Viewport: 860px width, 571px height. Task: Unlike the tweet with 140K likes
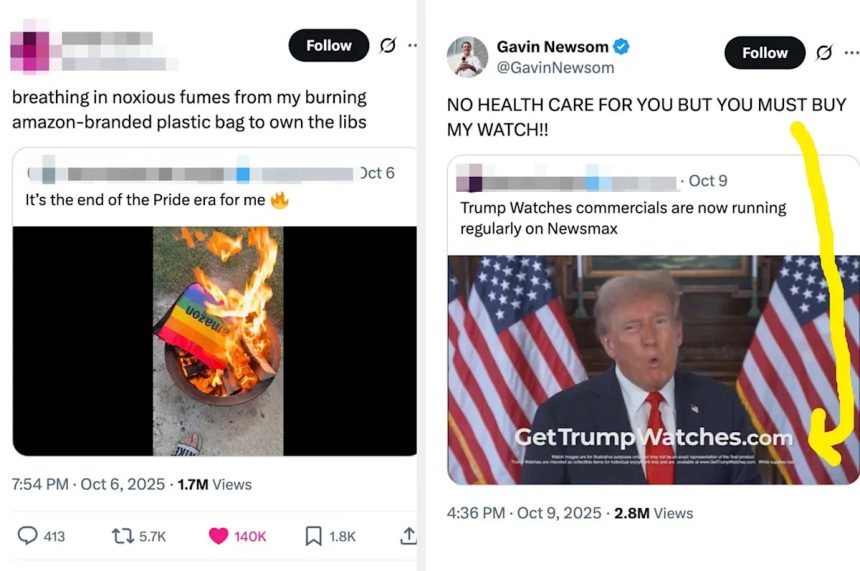click(237, 536)
